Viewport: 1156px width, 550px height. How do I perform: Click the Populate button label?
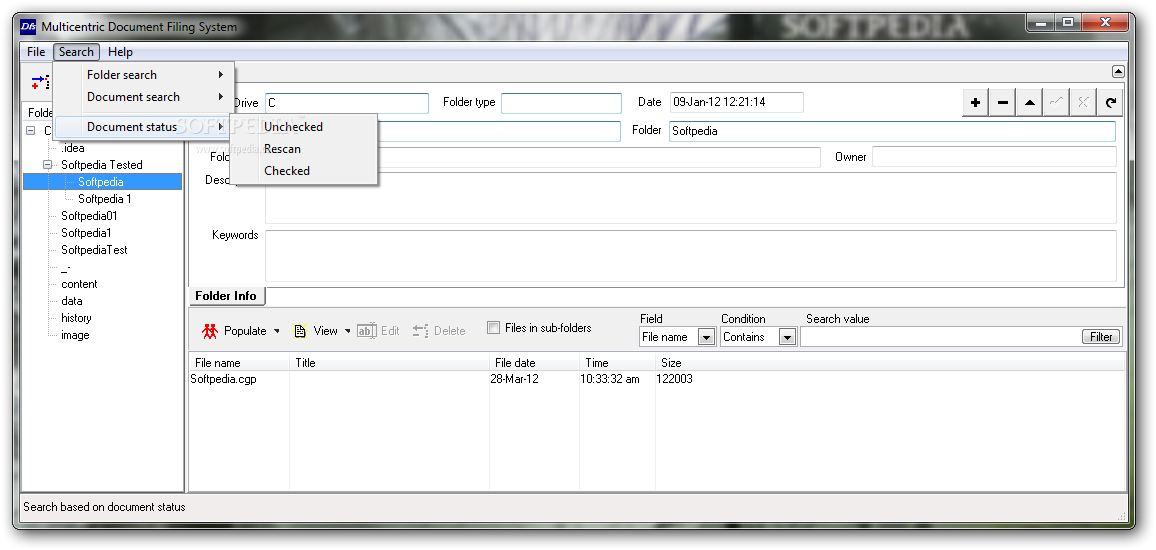tap(245, 331)
